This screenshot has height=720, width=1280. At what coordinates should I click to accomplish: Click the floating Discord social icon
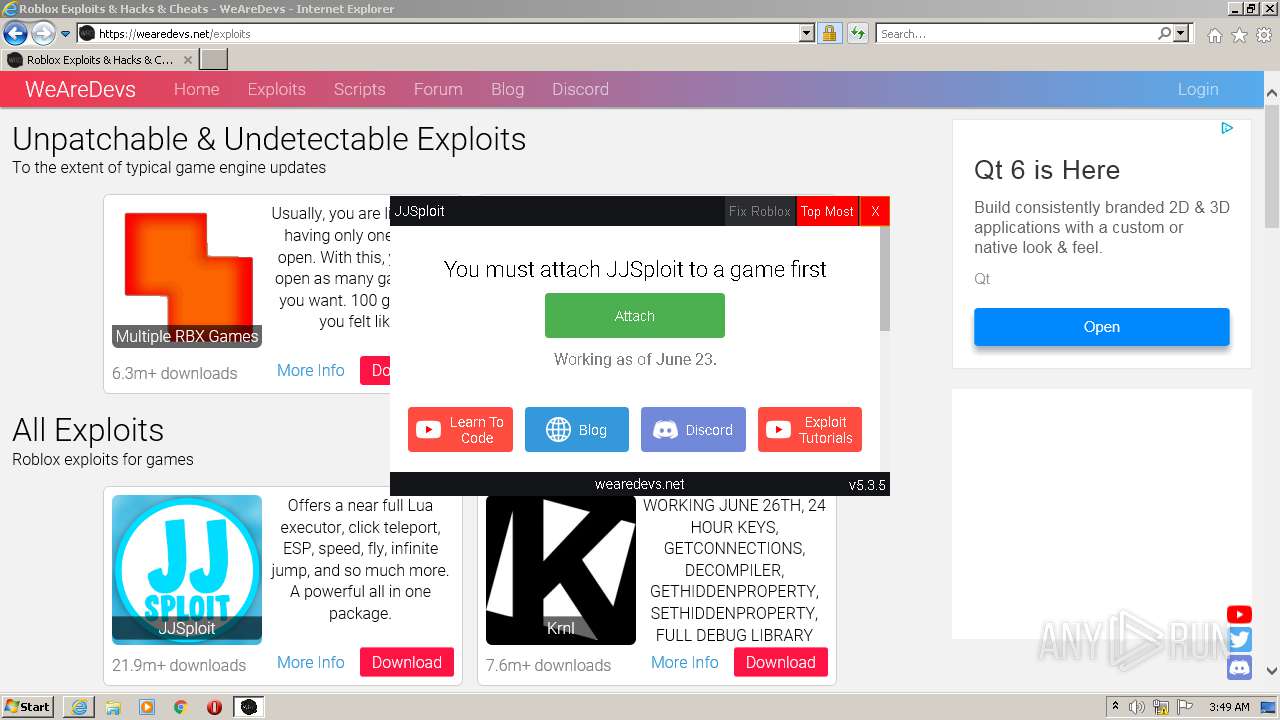pyautogui.click(x=1239, y=668)
